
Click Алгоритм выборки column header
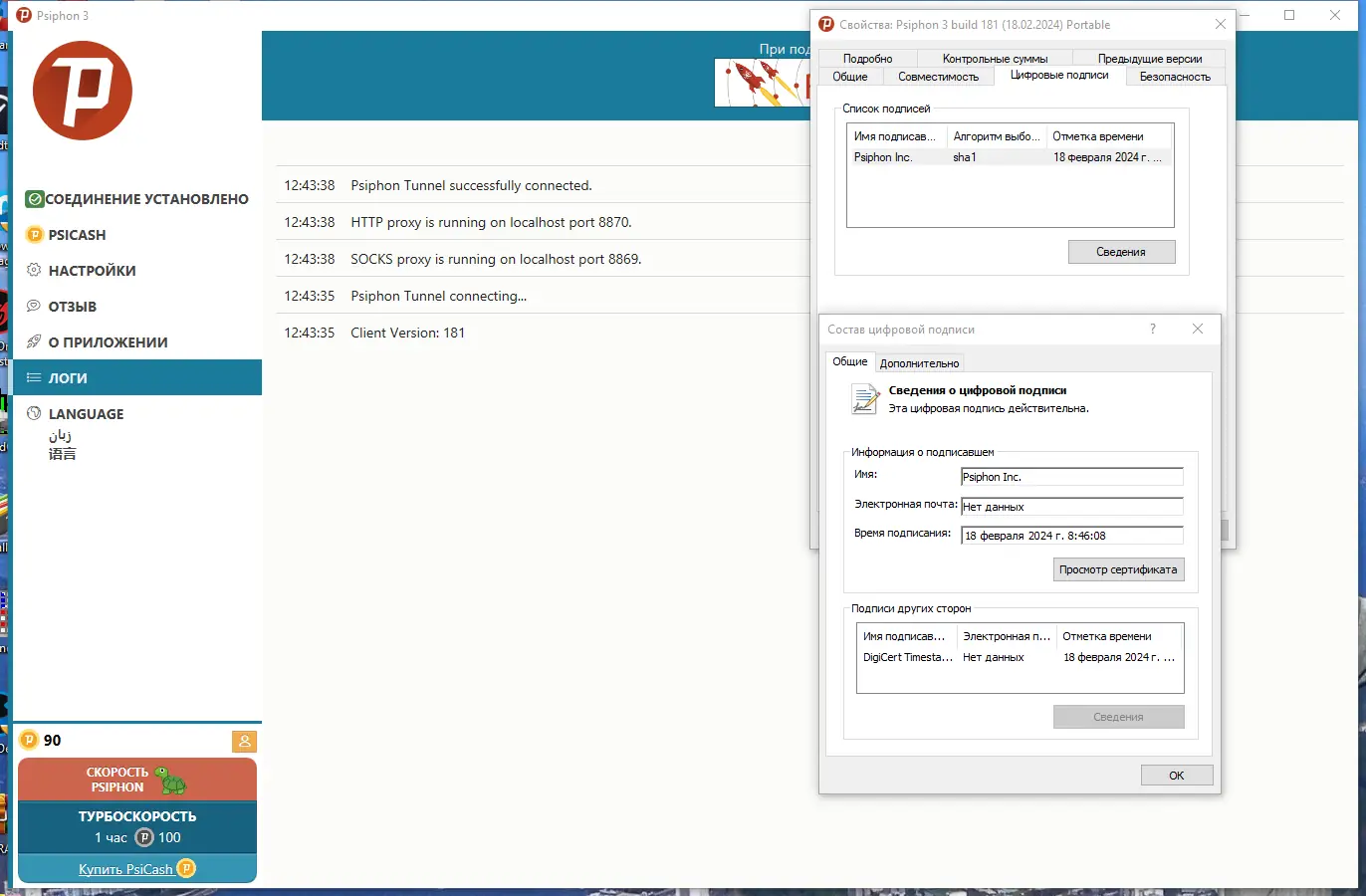996,136
